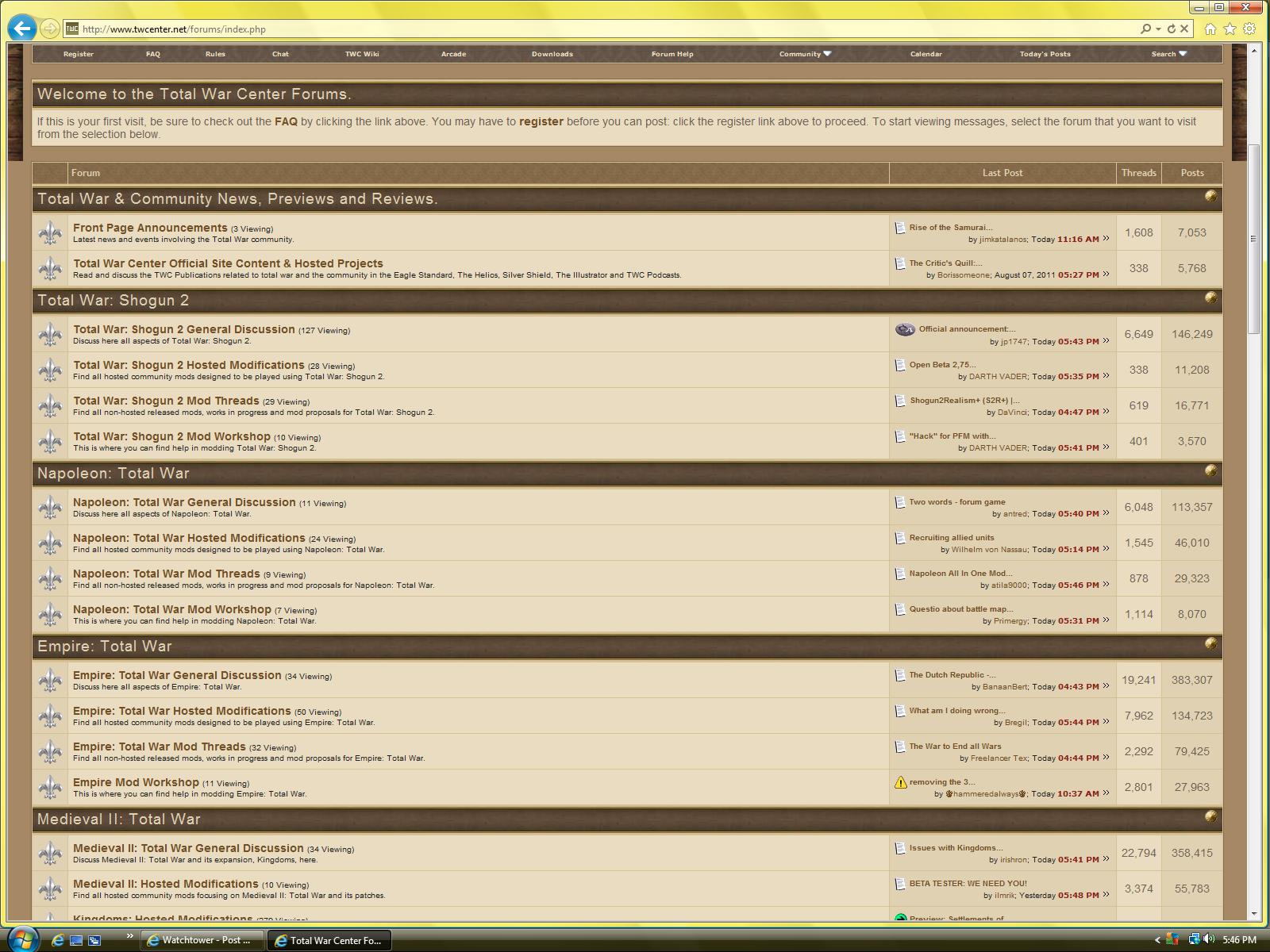Open FAQ in forum navbar

click(153, 54)
